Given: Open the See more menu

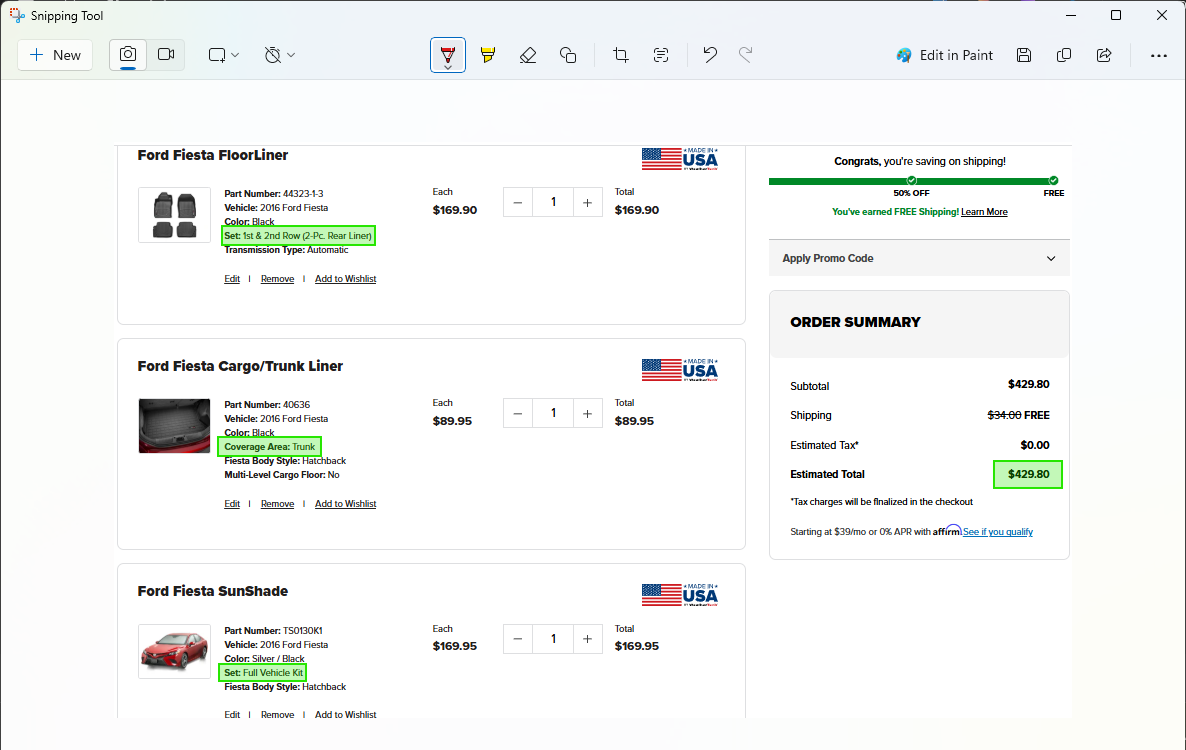Looking at the screenshot, I should [1159, 55].
